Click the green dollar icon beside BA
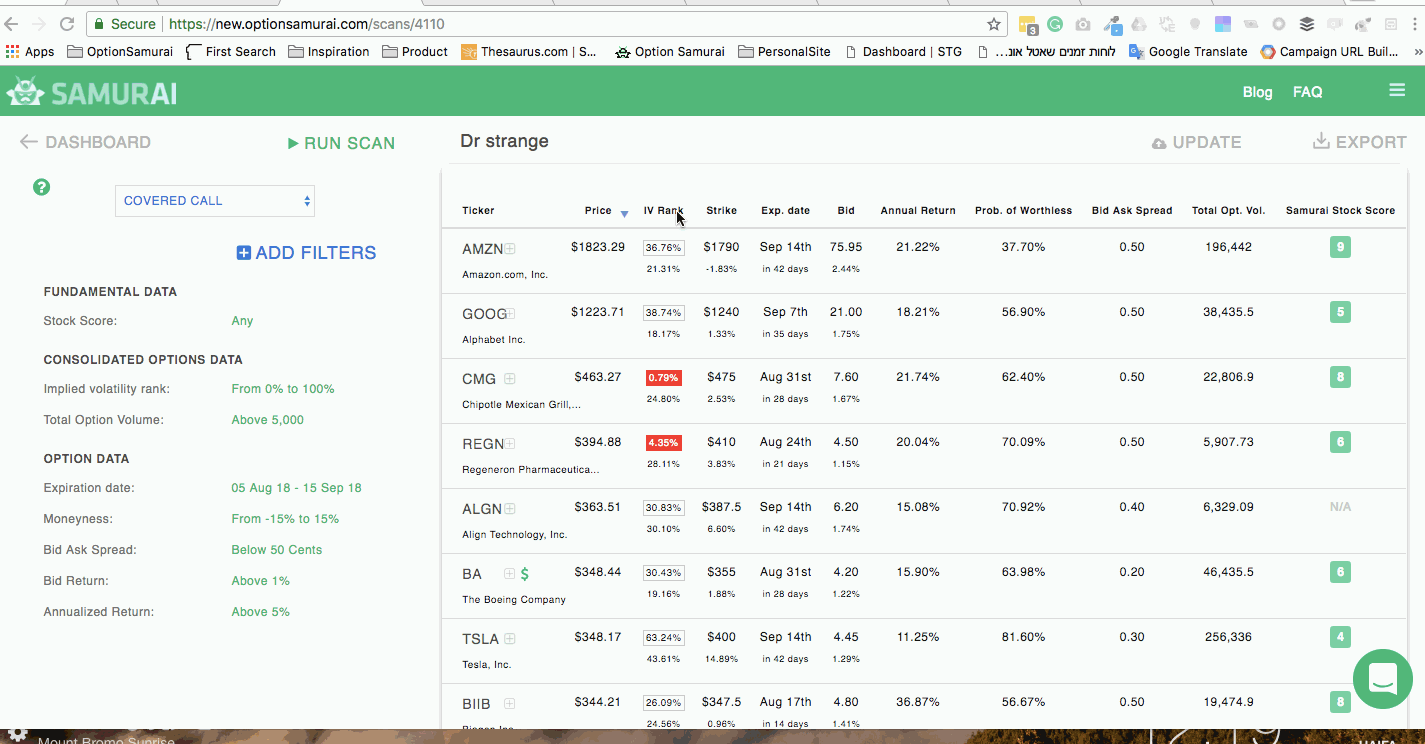 coord(525,574)
